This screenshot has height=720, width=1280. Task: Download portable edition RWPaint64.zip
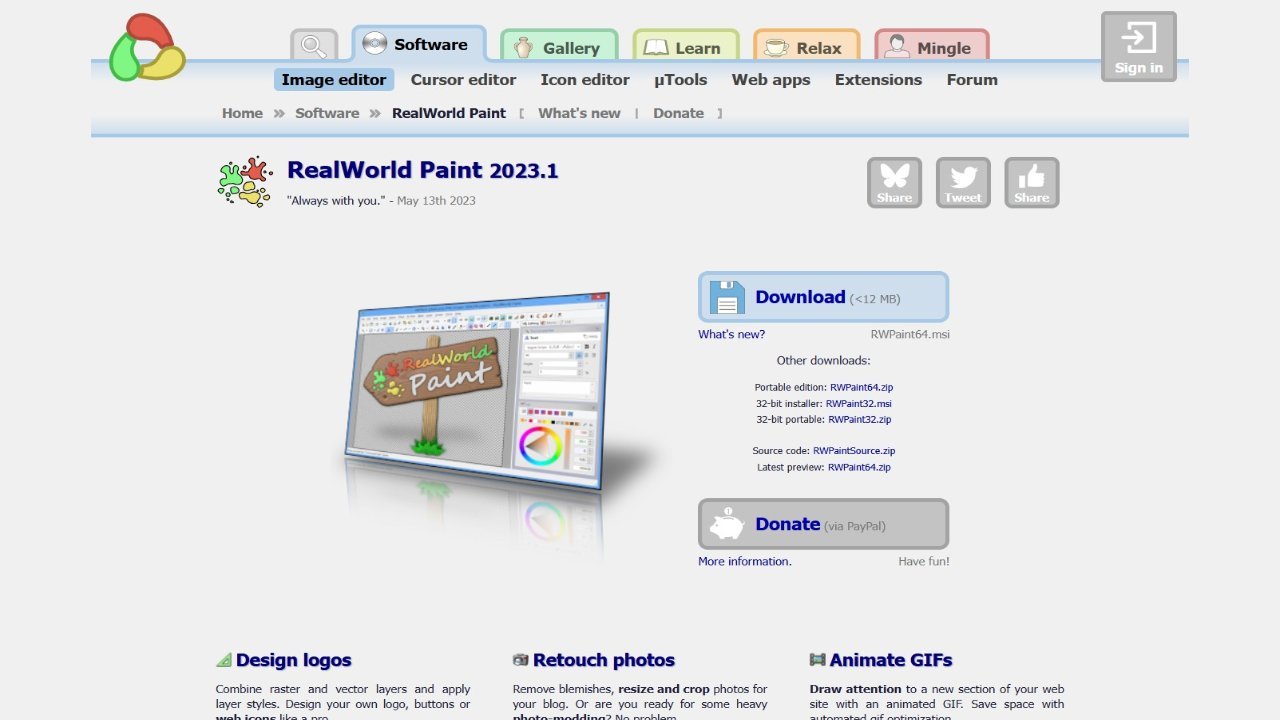pos(861,387)
